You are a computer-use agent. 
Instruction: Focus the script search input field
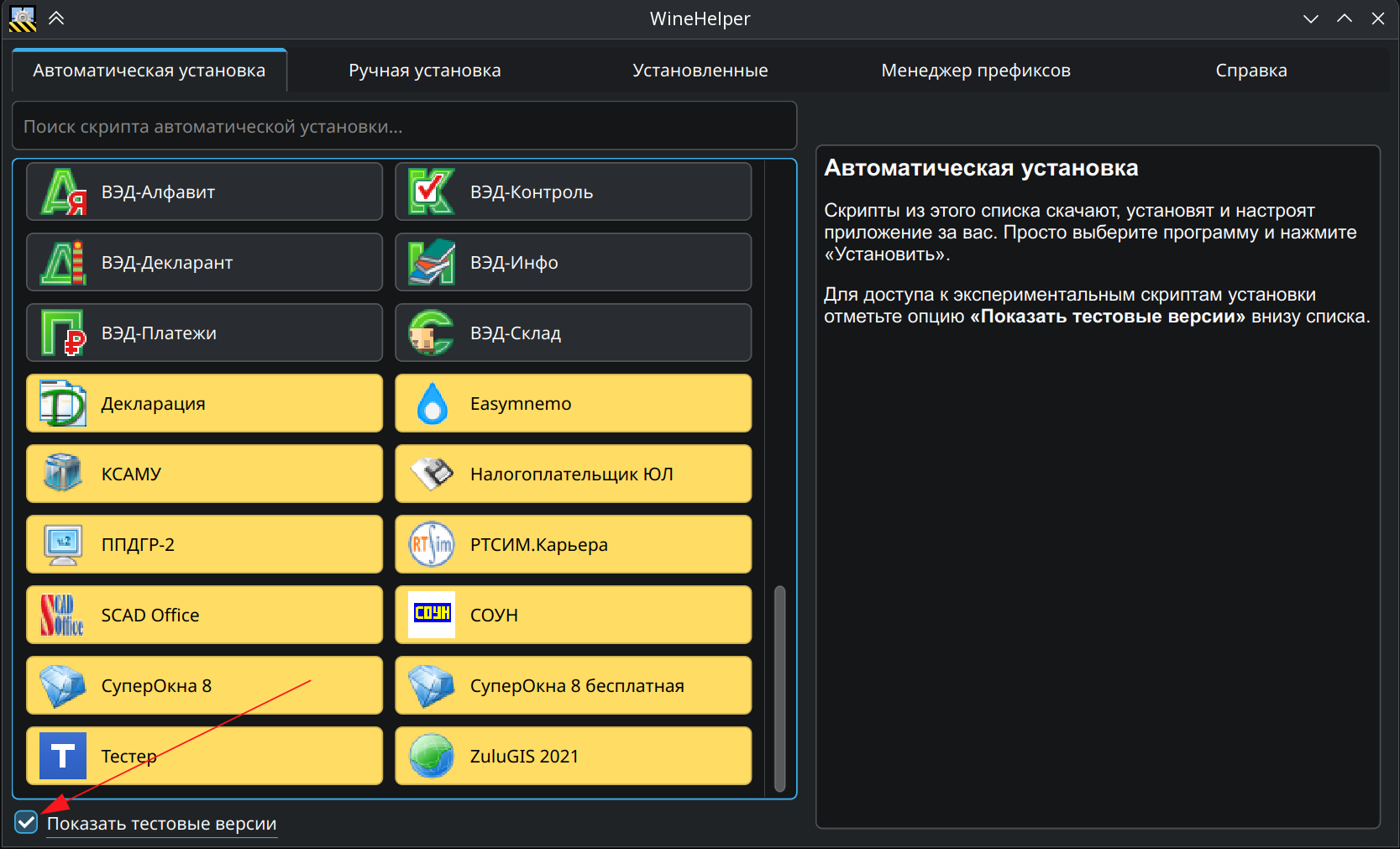pyautogui.click(x=404, y=126)
